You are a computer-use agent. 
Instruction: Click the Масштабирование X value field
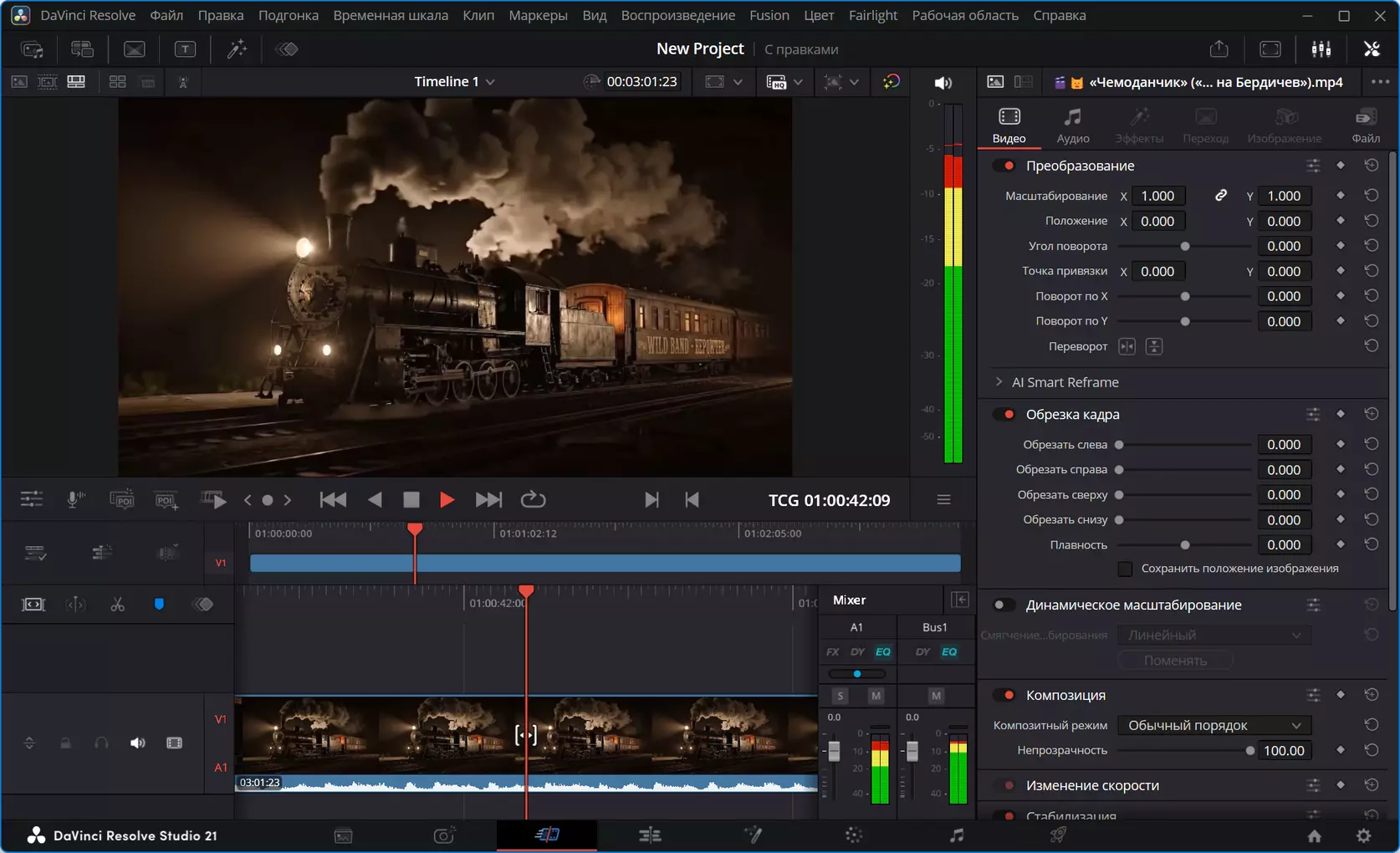pos(1158,196)
